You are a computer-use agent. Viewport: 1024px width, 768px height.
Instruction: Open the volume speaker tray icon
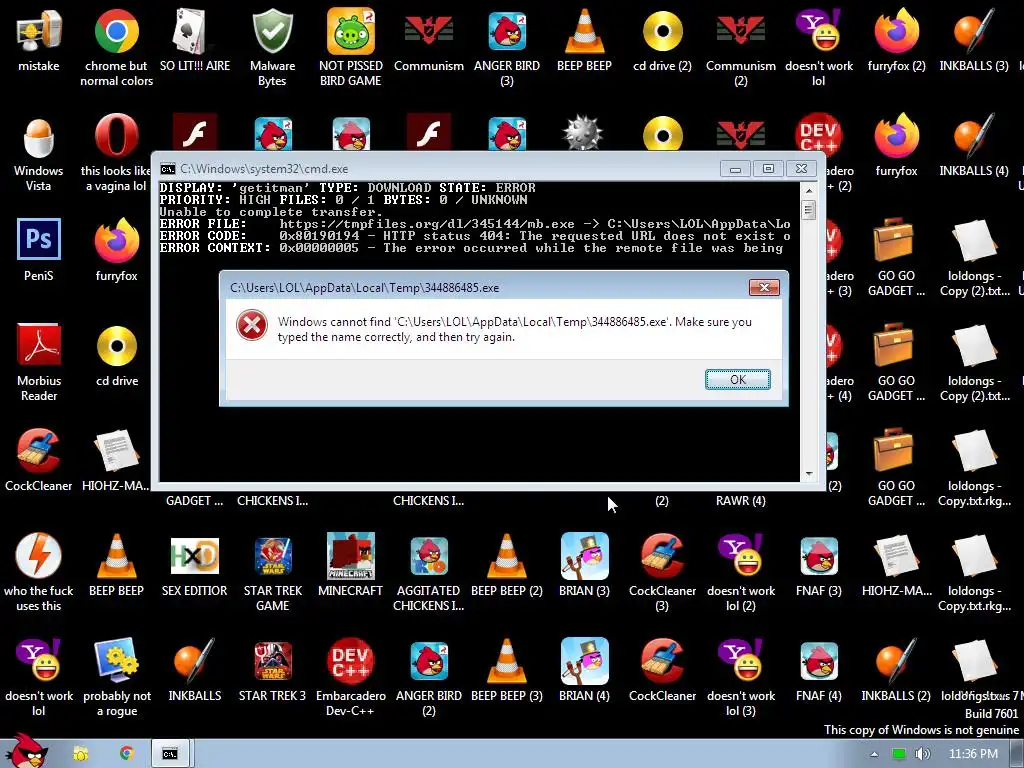point(922,754)
